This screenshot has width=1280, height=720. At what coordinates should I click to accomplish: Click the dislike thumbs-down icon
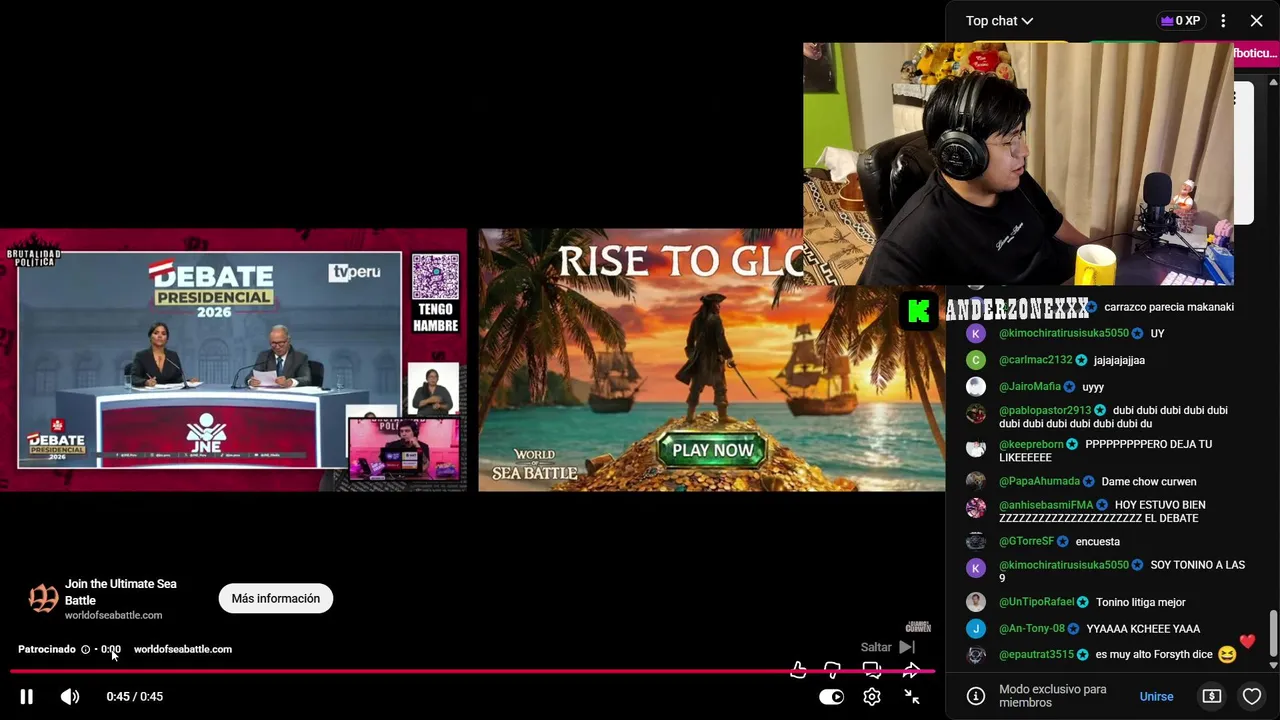832,670
